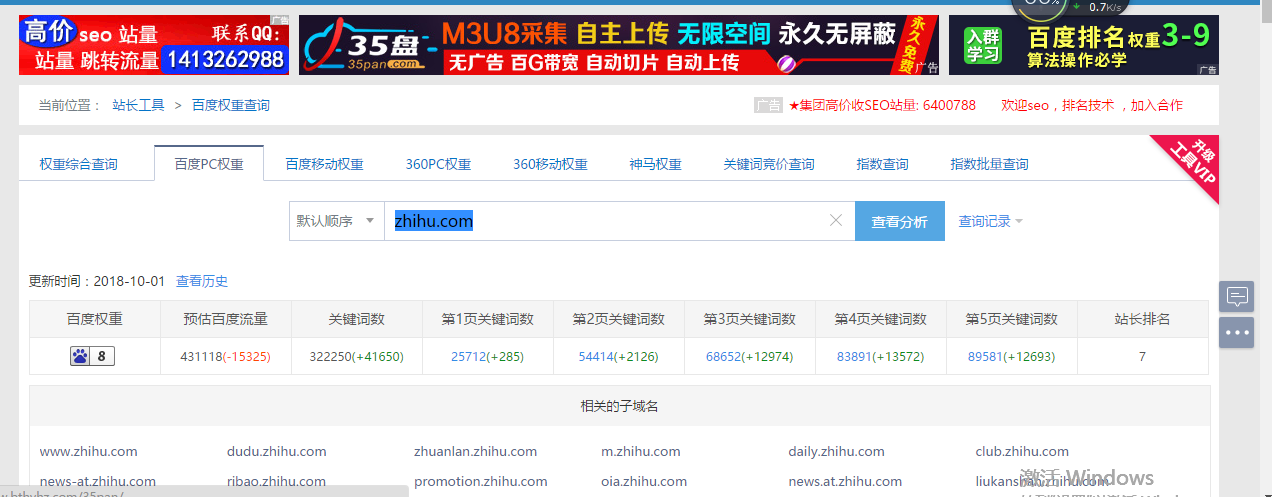
Task: Click the 预估百度流量 column header
Action: [x=225, y=319]
